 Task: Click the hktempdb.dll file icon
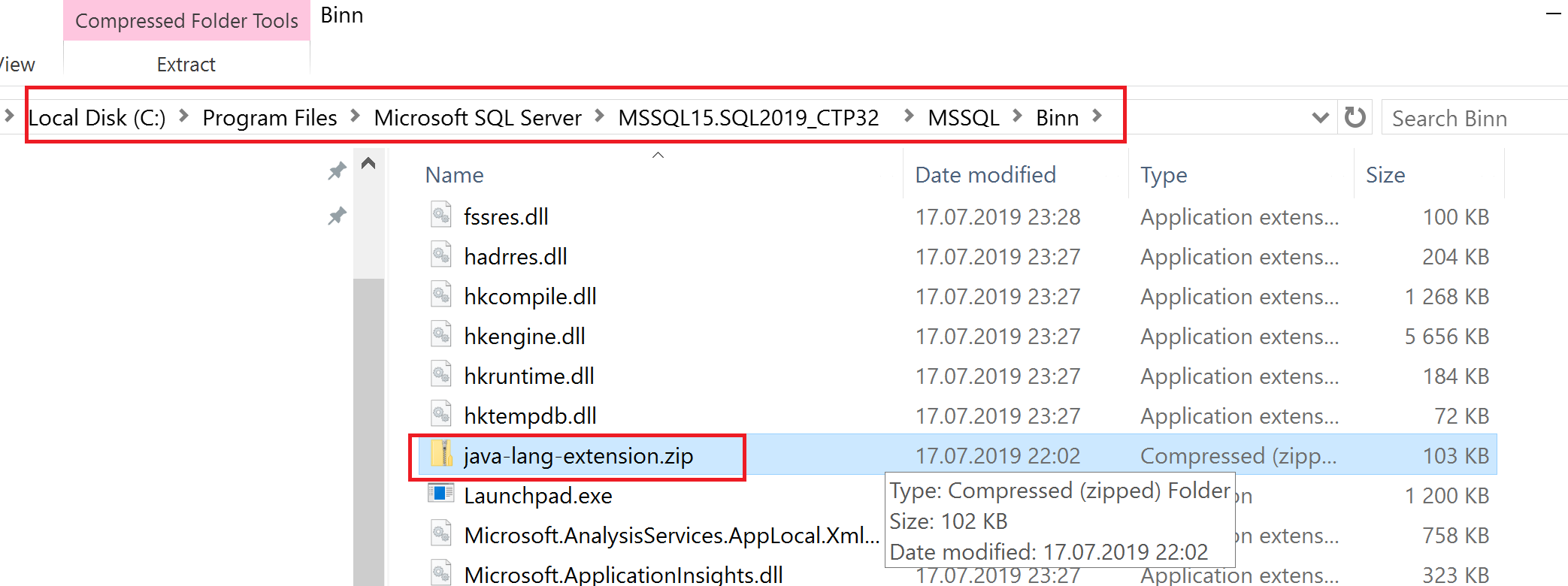coord(441,415)
